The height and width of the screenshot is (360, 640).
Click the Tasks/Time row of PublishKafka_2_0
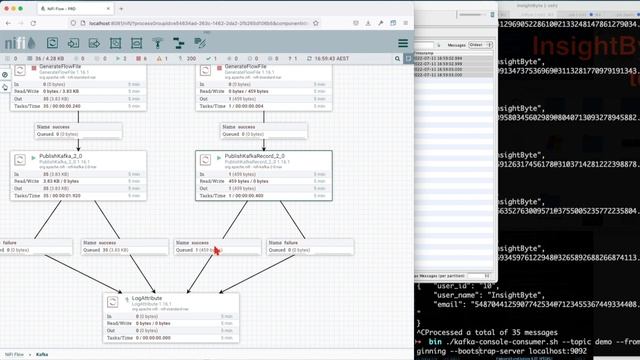78,196
